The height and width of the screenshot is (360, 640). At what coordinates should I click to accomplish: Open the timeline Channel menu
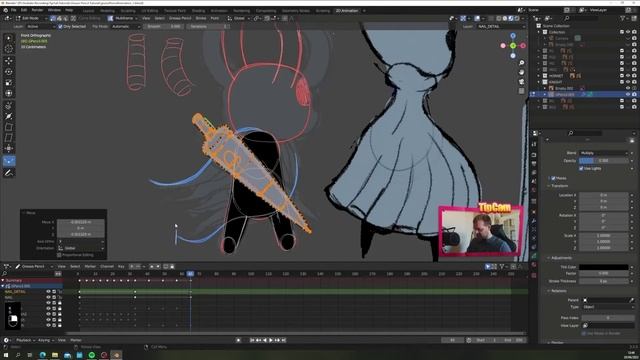107,267
